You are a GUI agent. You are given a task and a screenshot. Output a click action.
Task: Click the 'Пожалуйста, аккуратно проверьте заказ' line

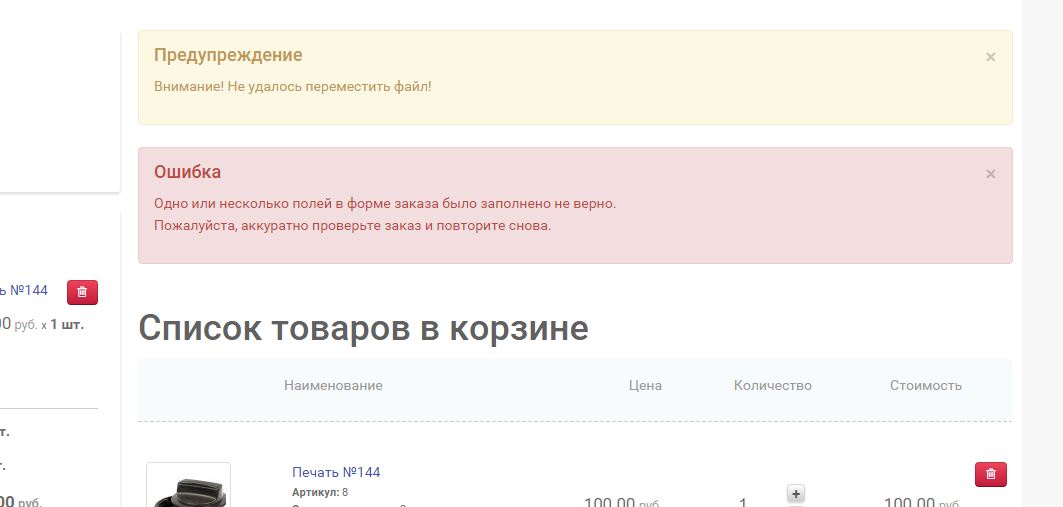click(x=352, y=226)
